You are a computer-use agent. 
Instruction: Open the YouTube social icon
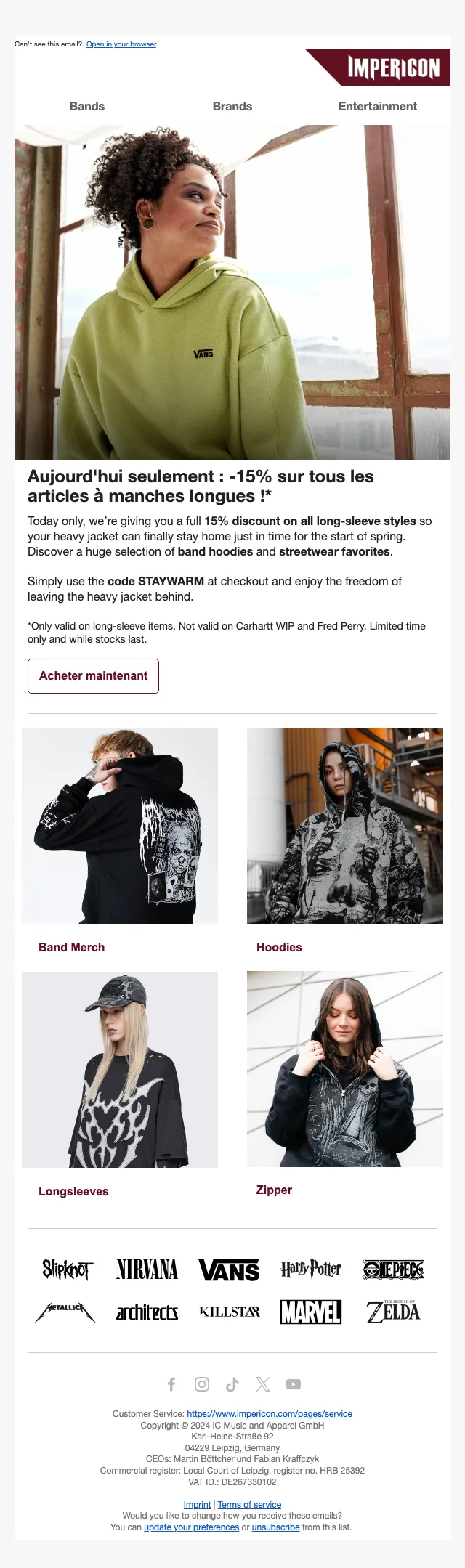click(294, 1384)
